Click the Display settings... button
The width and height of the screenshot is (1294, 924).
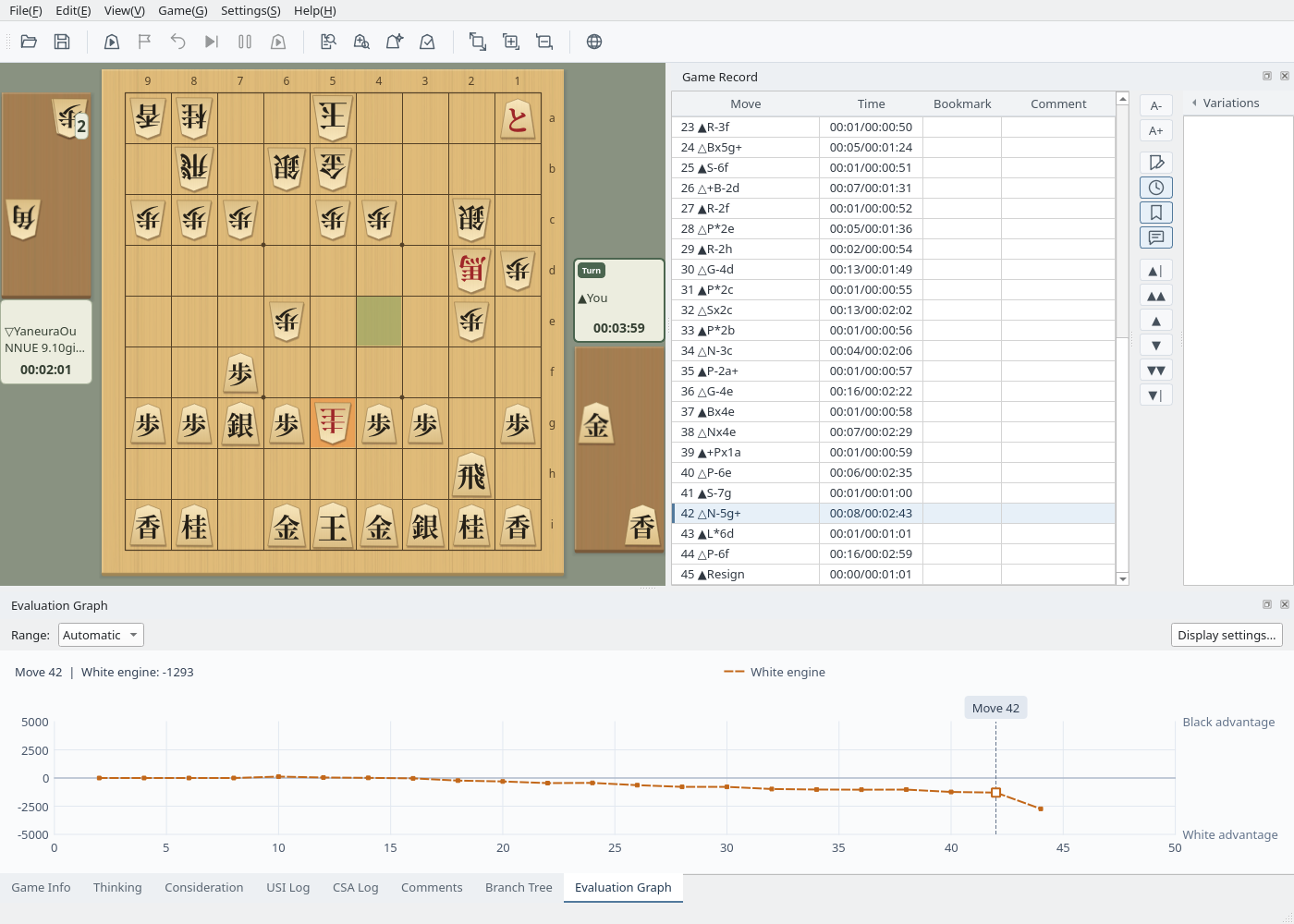pos(1227,635)
